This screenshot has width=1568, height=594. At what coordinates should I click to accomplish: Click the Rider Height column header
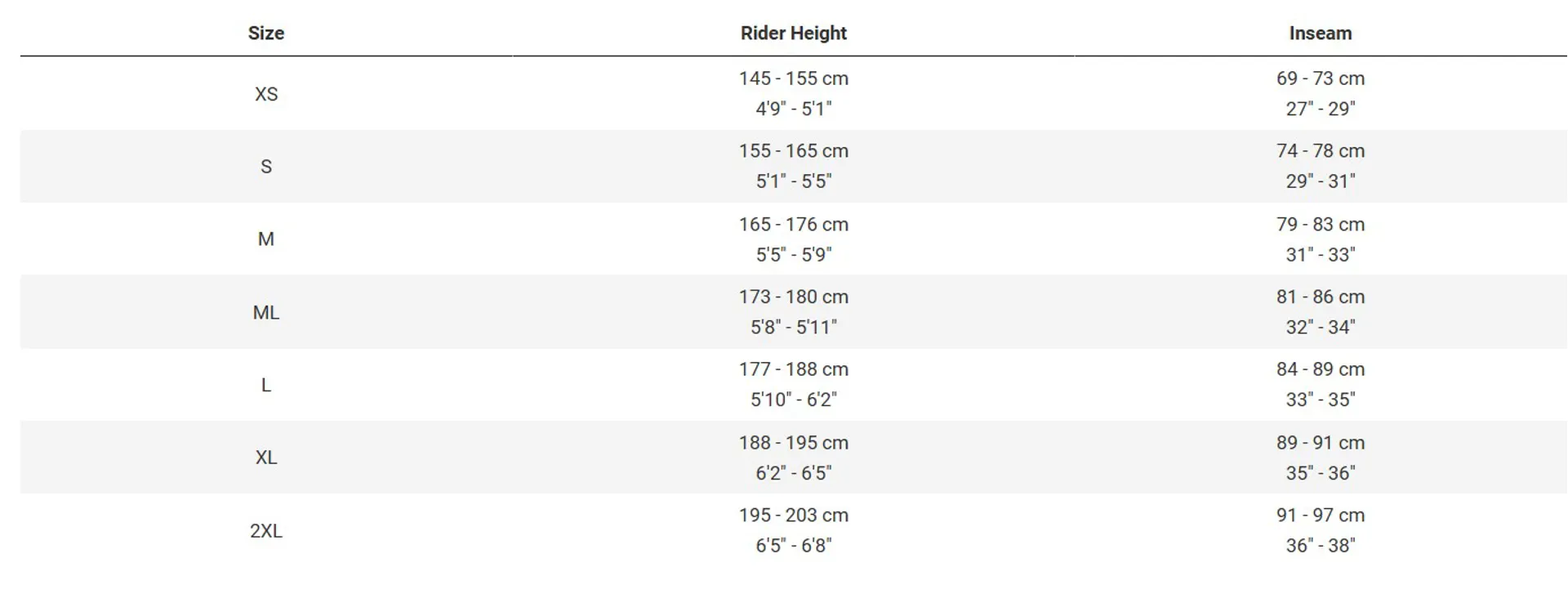pos(794,33)
